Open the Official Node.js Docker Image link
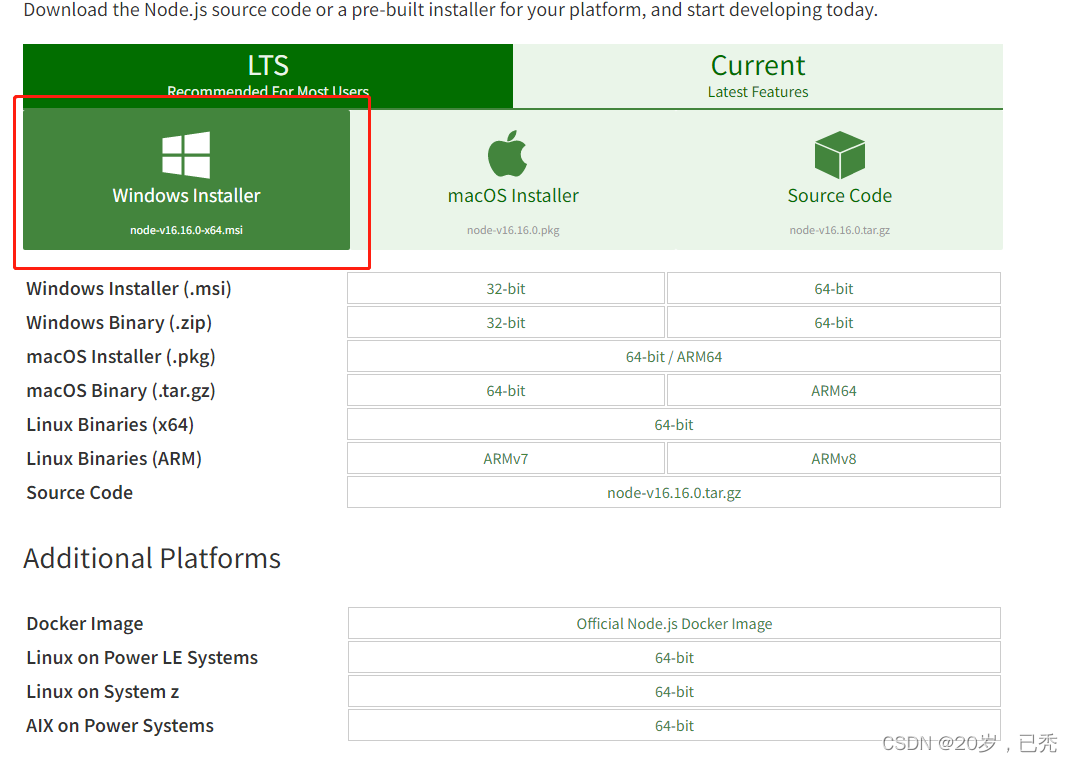This screenshot has height=762, width=1073. (x=674, y=624)
